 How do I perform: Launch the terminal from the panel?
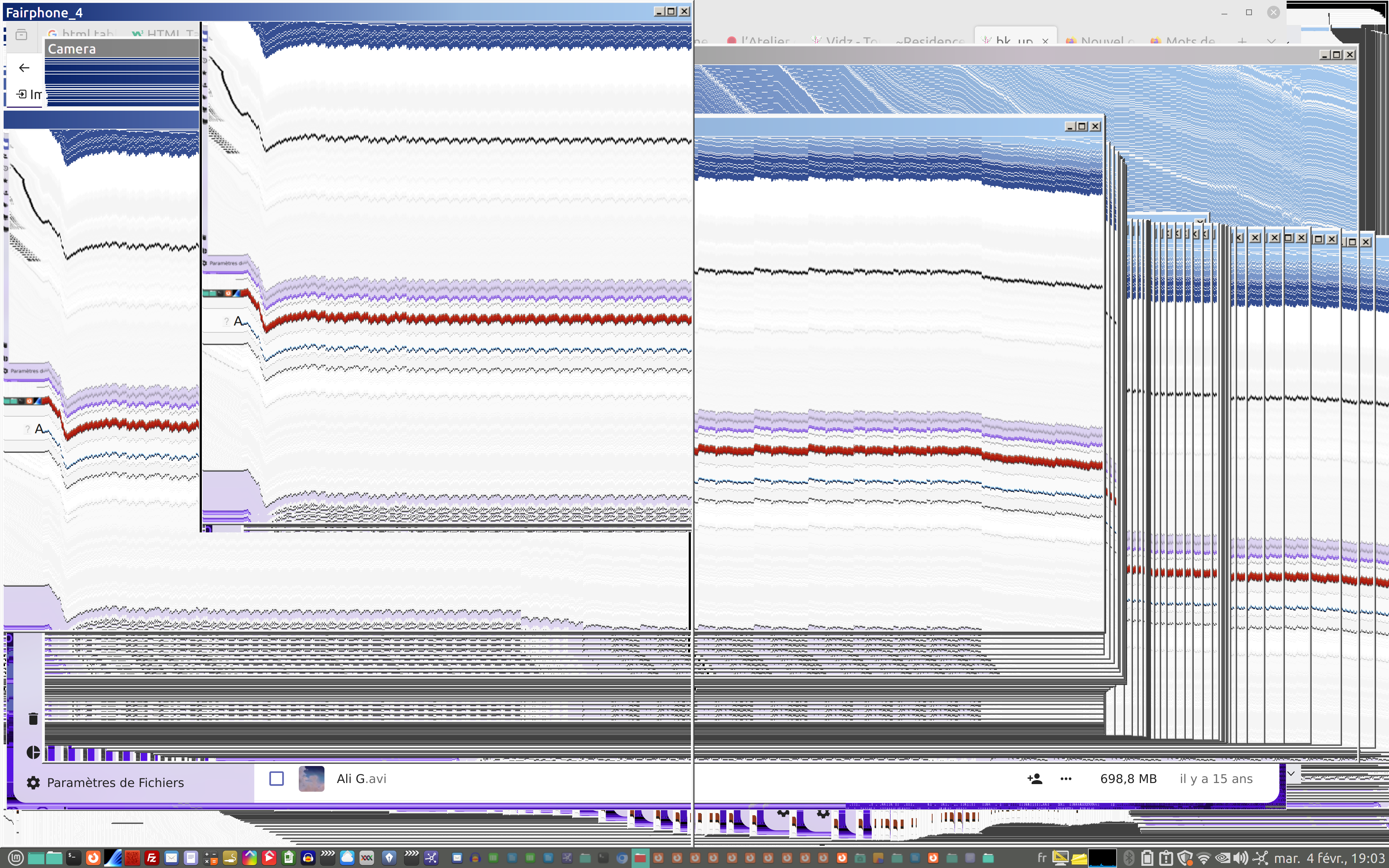(x=73, y=858)
